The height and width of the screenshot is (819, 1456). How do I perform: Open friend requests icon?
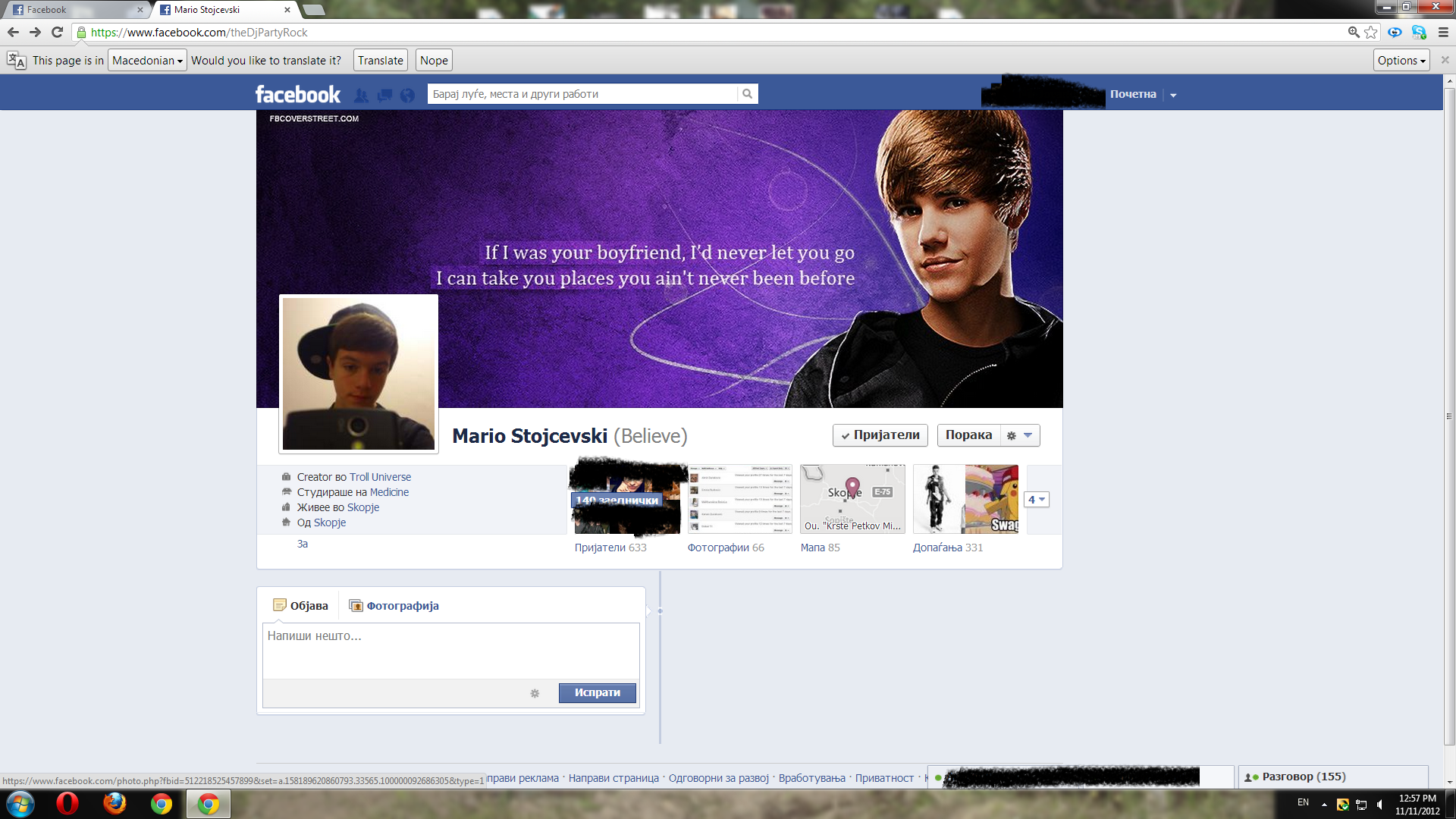pos(362,95)
